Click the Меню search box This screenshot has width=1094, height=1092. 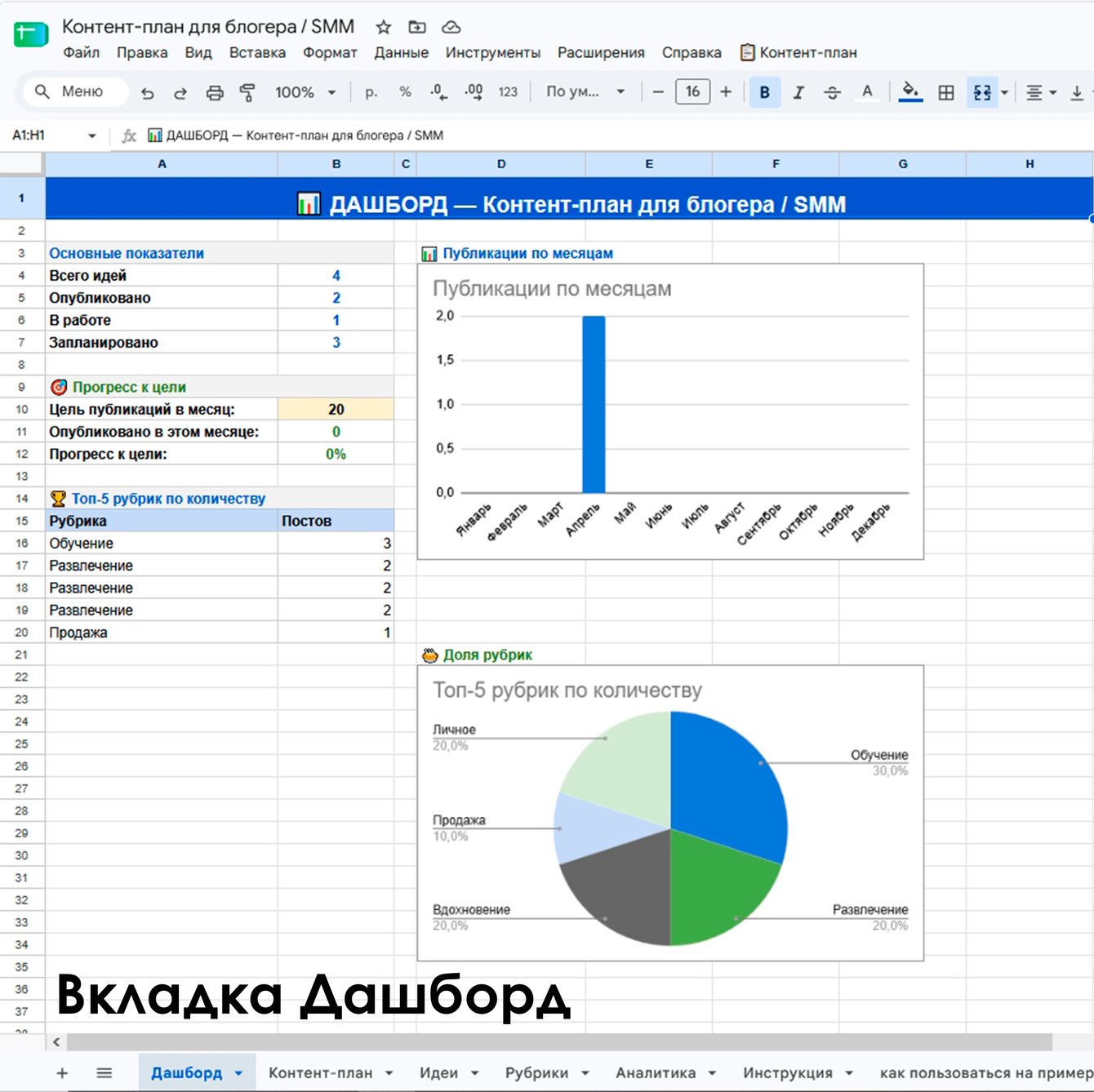click(75, 91)
